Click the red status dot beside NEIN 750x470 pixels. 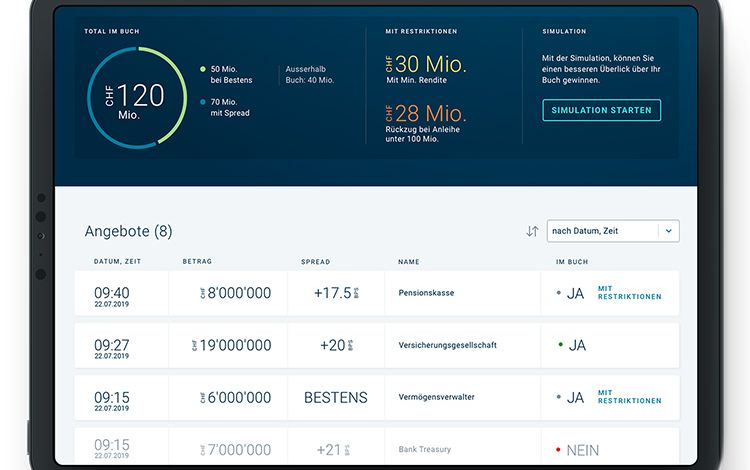coord(559,449)
